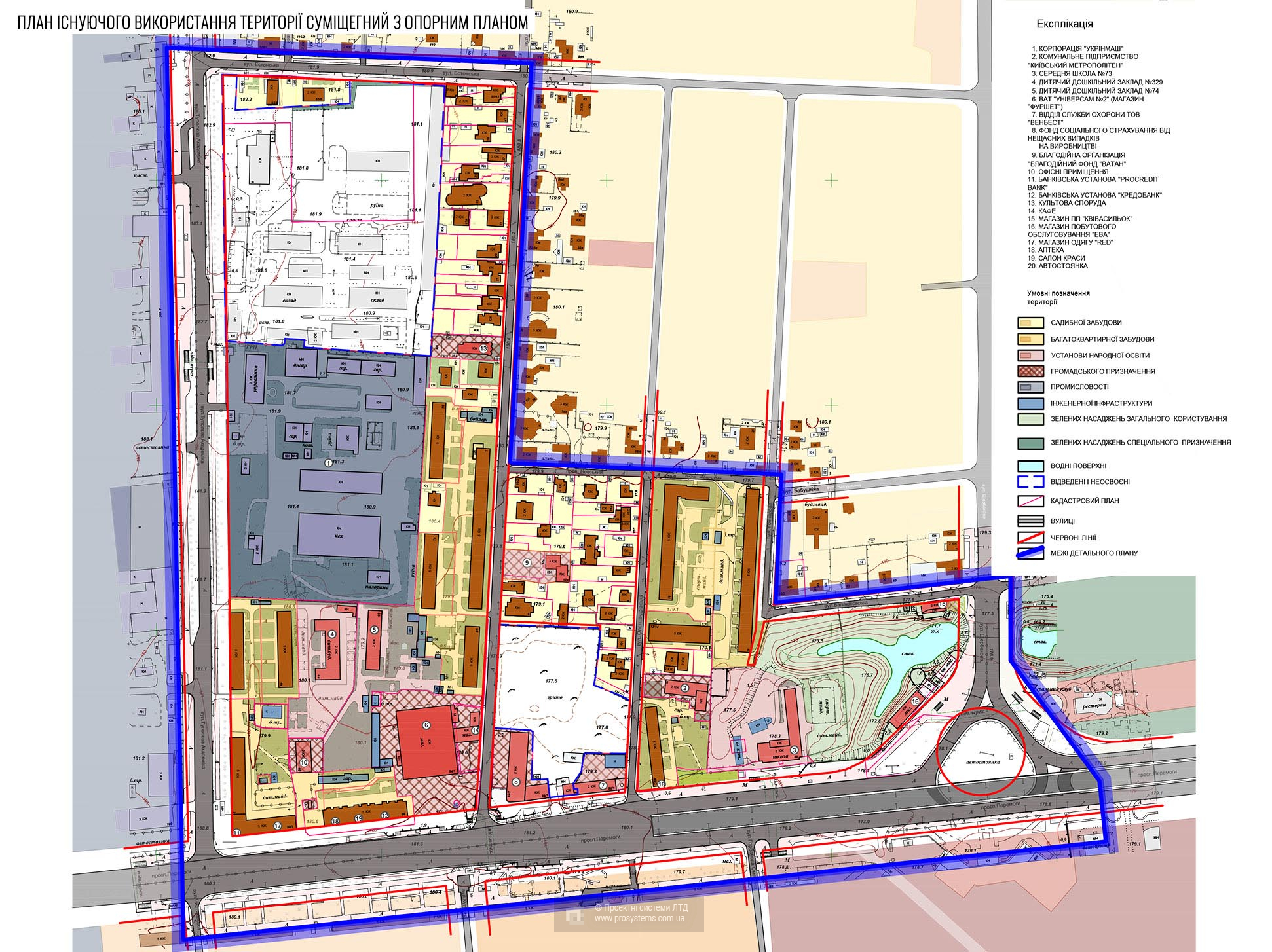This screenshot has width=1272, height=952.
Task: Click the ЧЕРВОНІ ЛІНІЇ legend symbol
Action: tap(1030, 538)
